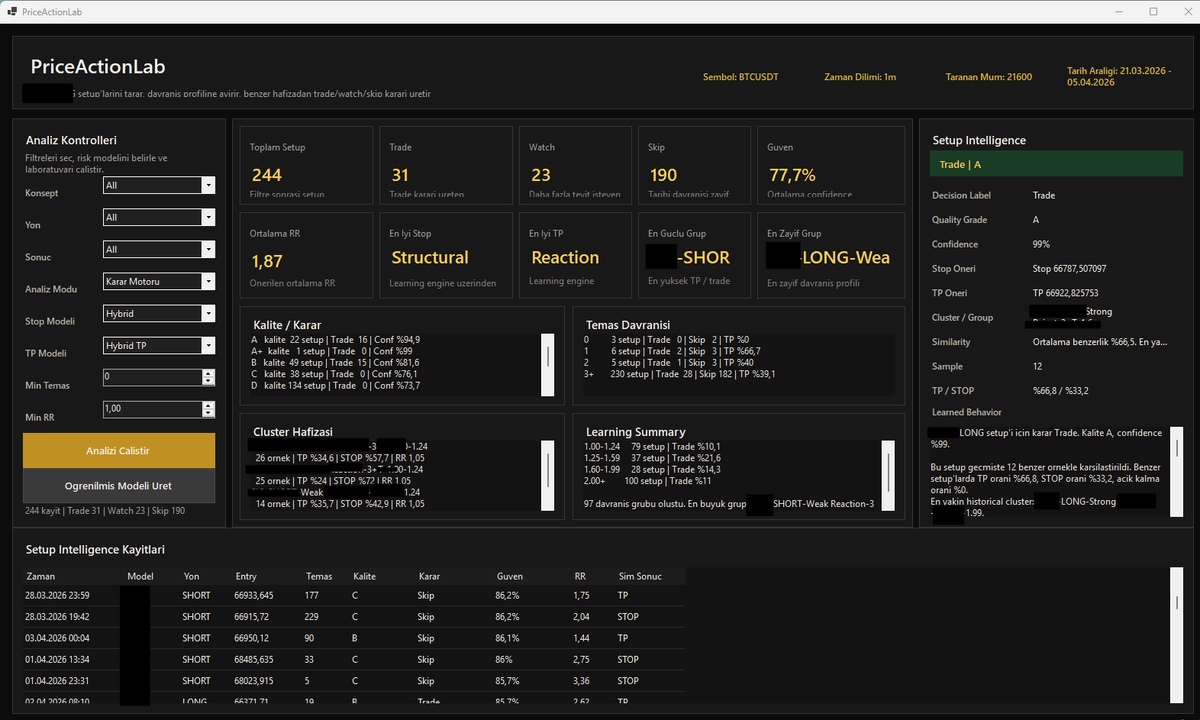Click into the Min Temas value field
Image resolution: width=1200 pixels, height=720 pixels.
(x=152, y=377)
